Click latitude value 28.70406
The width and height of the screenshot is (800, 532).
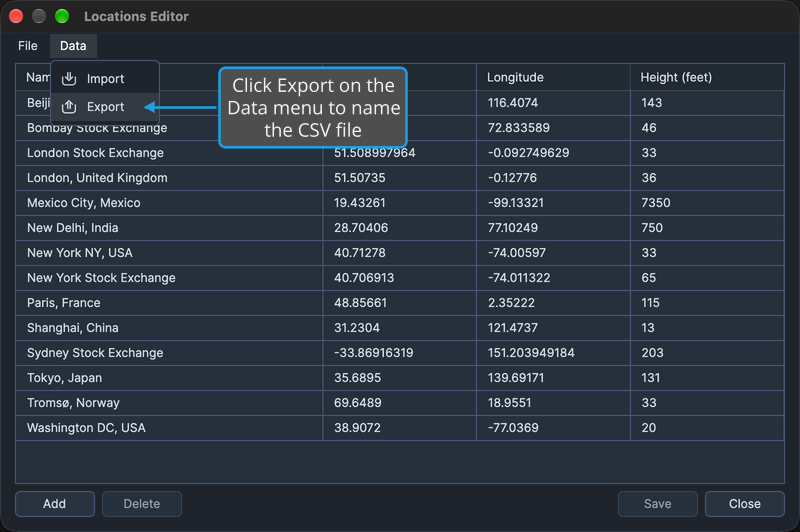(361, 228)
